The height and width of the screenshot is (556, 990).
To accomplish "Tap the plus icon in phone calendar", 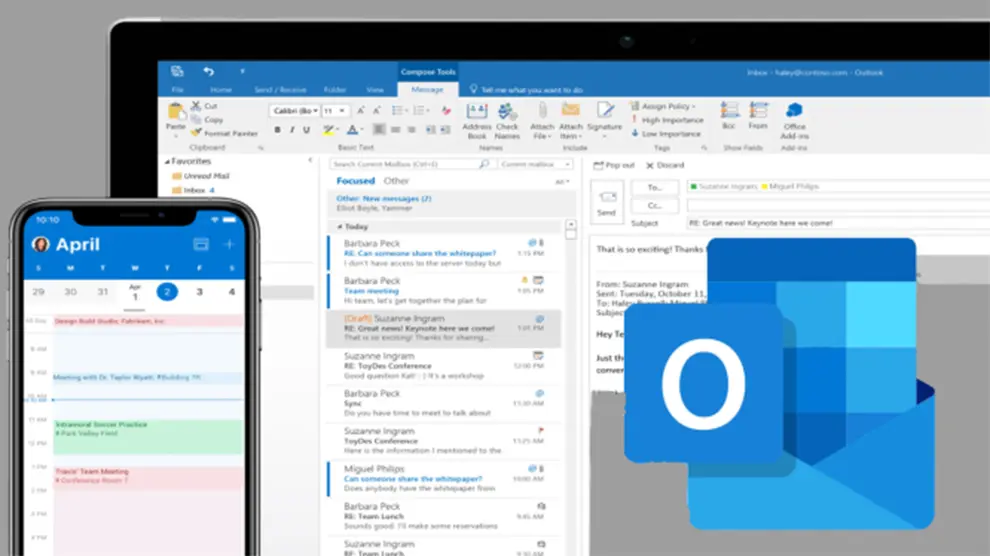I will point(230,244).
